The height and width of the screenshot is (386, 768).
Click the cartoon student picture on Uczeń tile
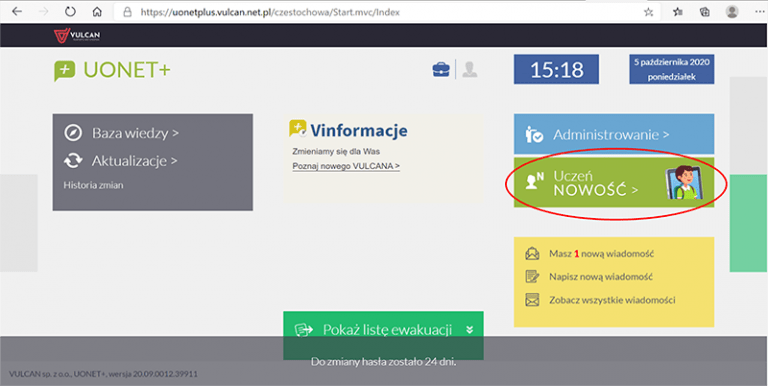point(684,183)
